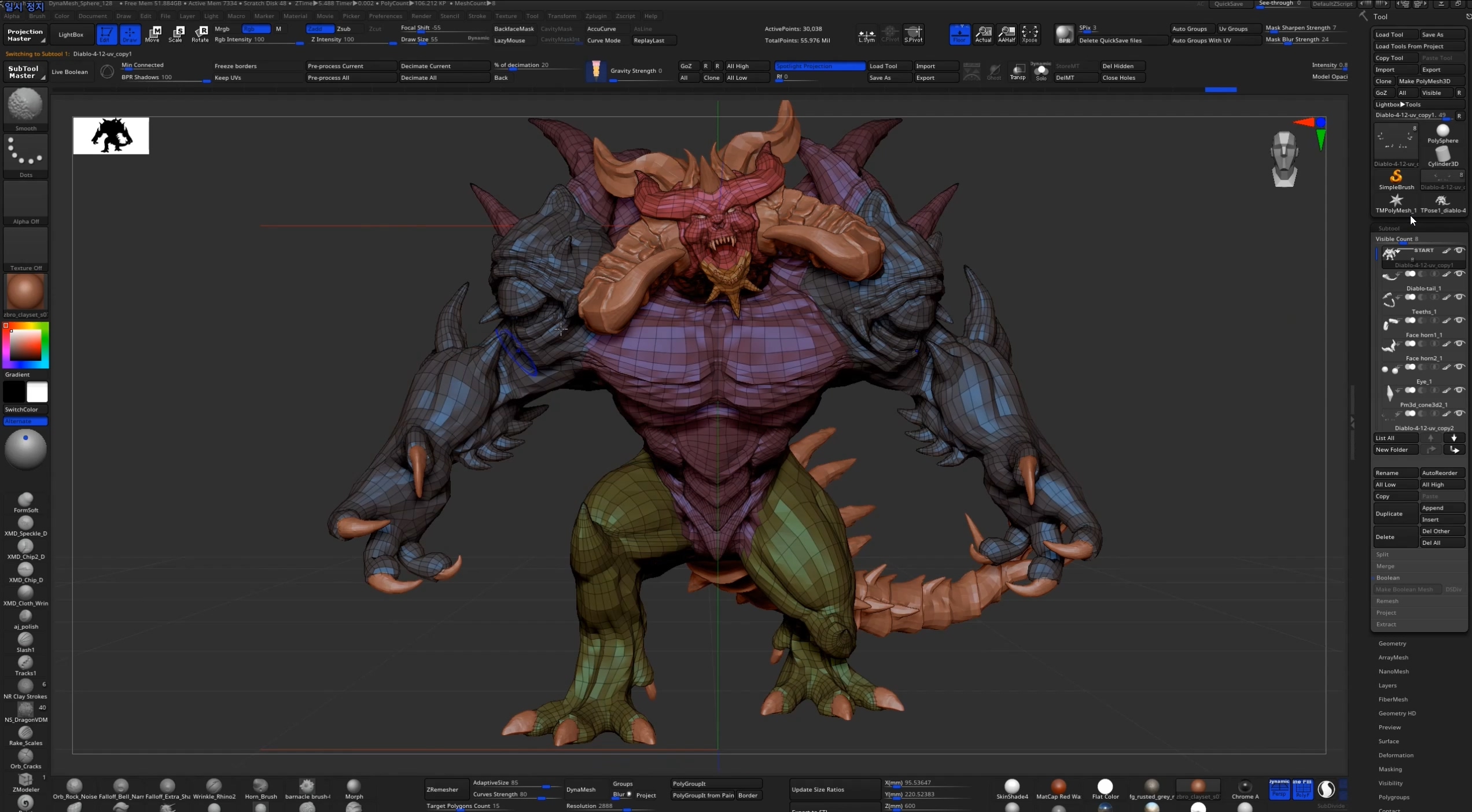This screenshot has width=1472, height=812.
Task: Select the Edit mode icon
Action: pyautogui.click(x=105, y=34)
